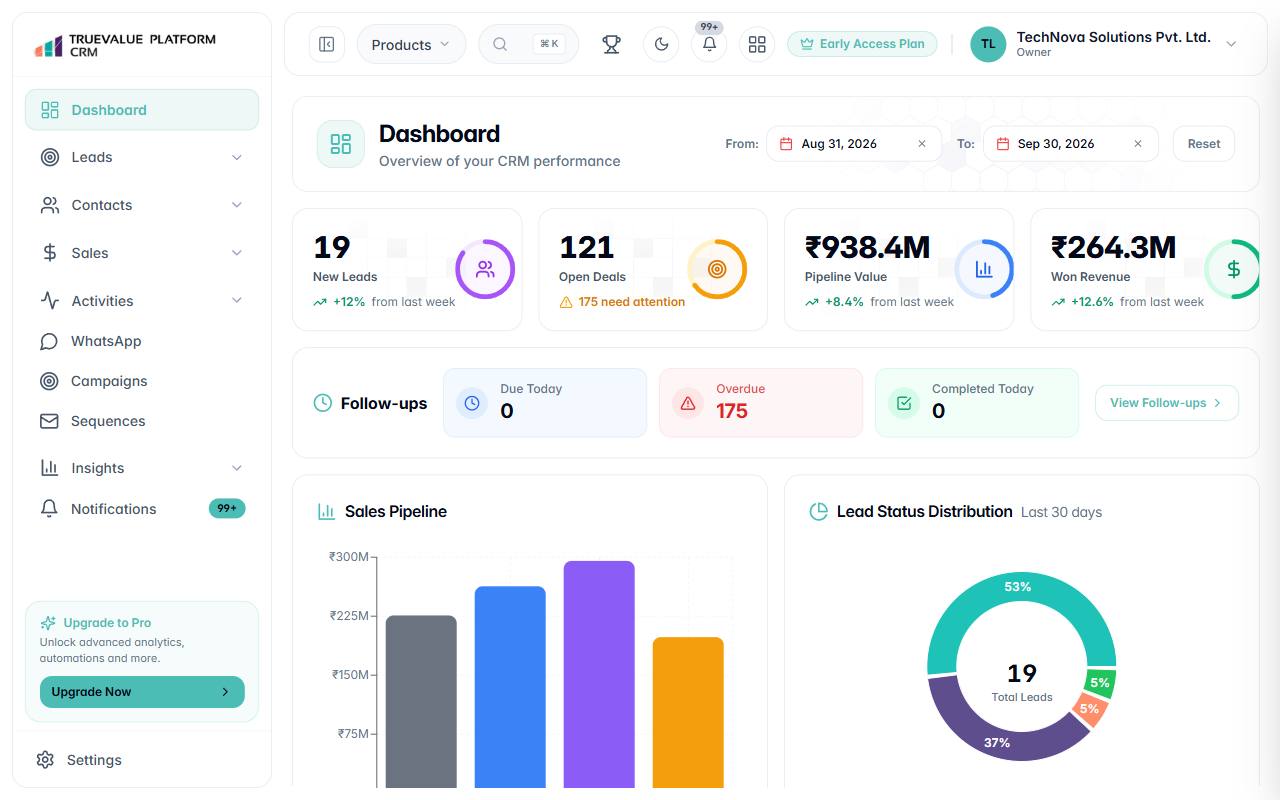The width and height of the screenshot is (1280, 800).
Task: Open WhatsApp in the sidebar
Action: pos(142,341)
